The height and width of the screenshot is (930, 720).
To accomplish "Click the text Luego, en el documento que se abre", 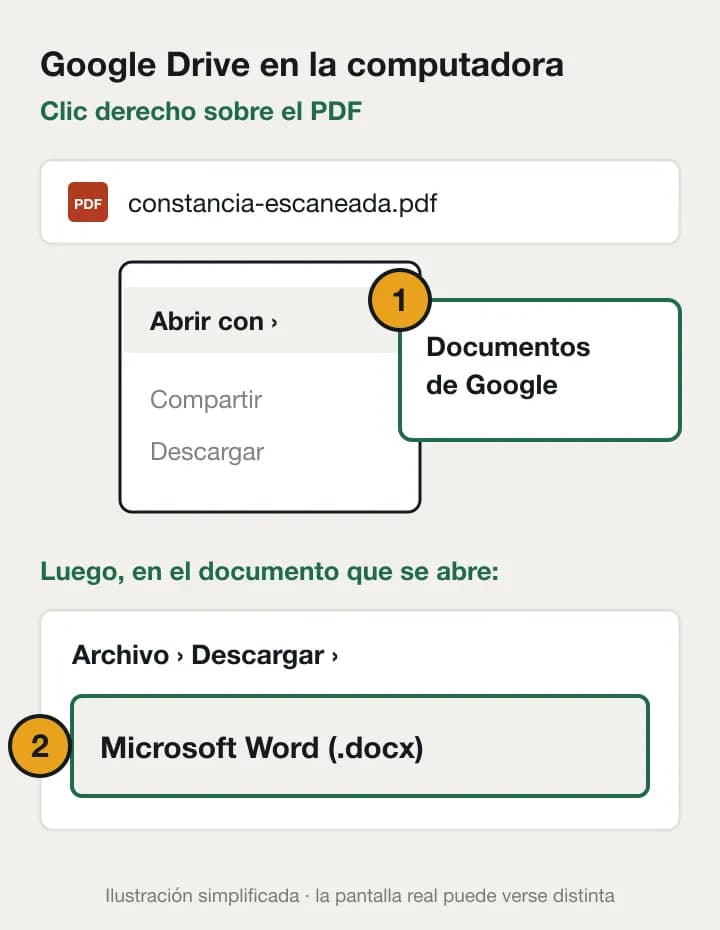I will coord(269,572).
